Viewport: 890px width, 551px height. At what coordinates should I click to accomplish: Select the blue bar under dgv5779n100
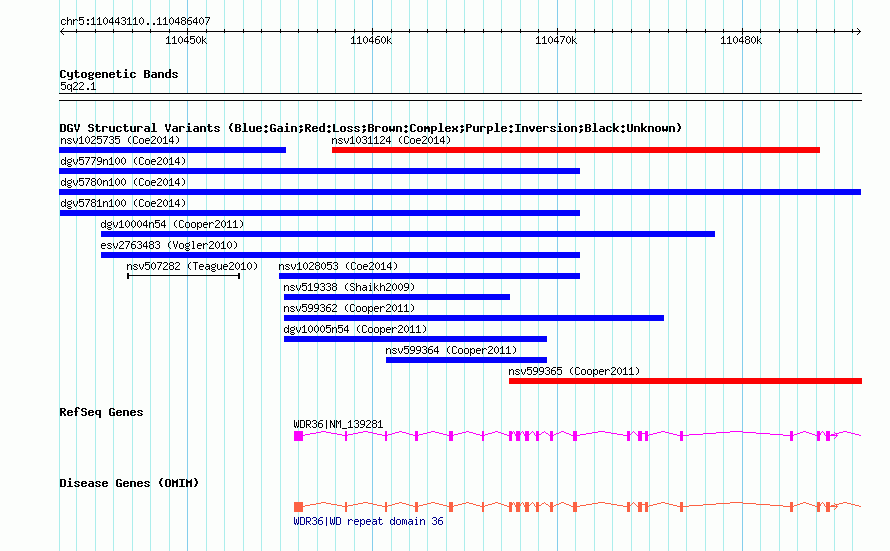pos(320,171)
